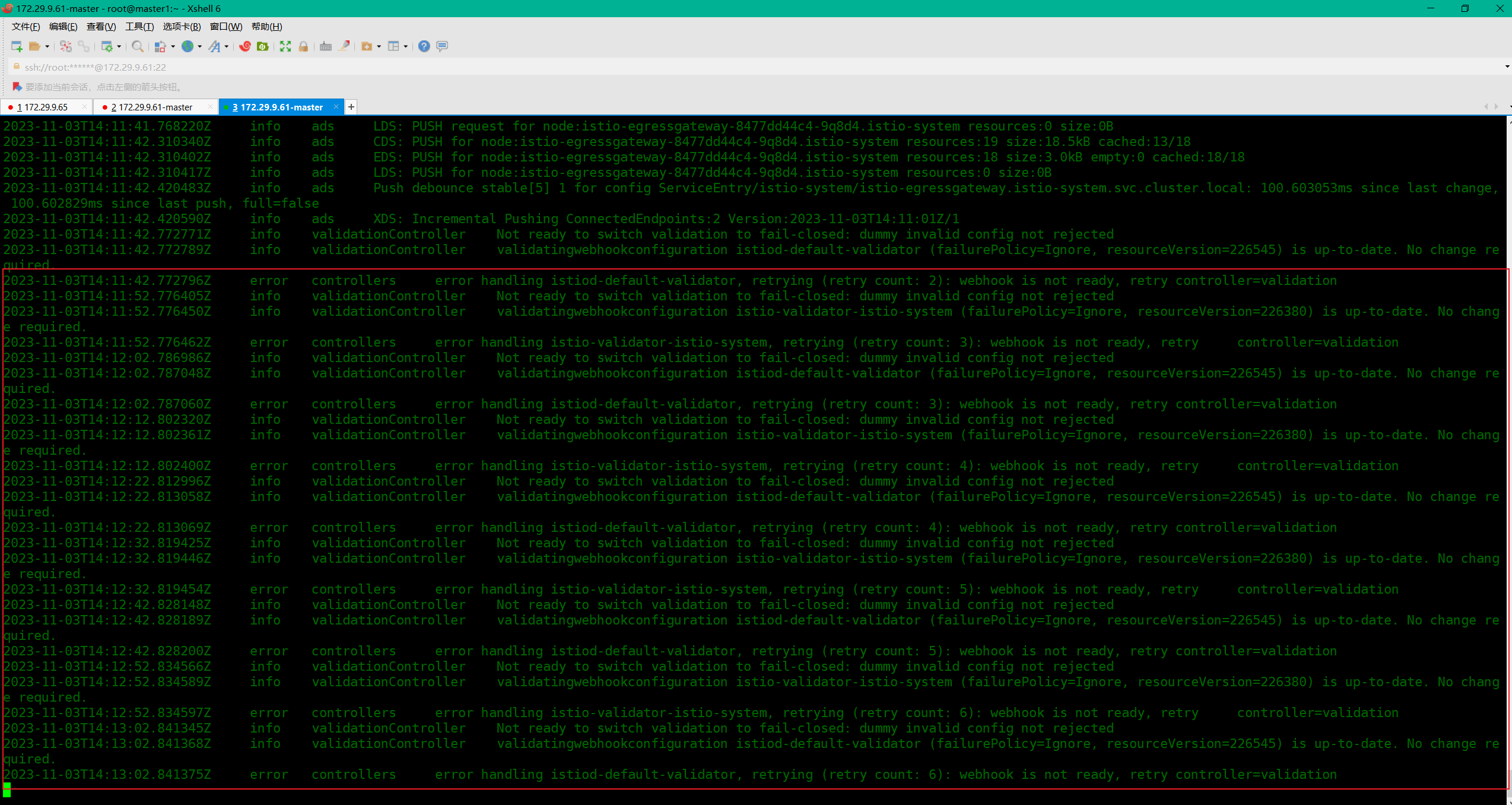
Task: Minimize the Xshell window
Action: tap(1431, 8)
